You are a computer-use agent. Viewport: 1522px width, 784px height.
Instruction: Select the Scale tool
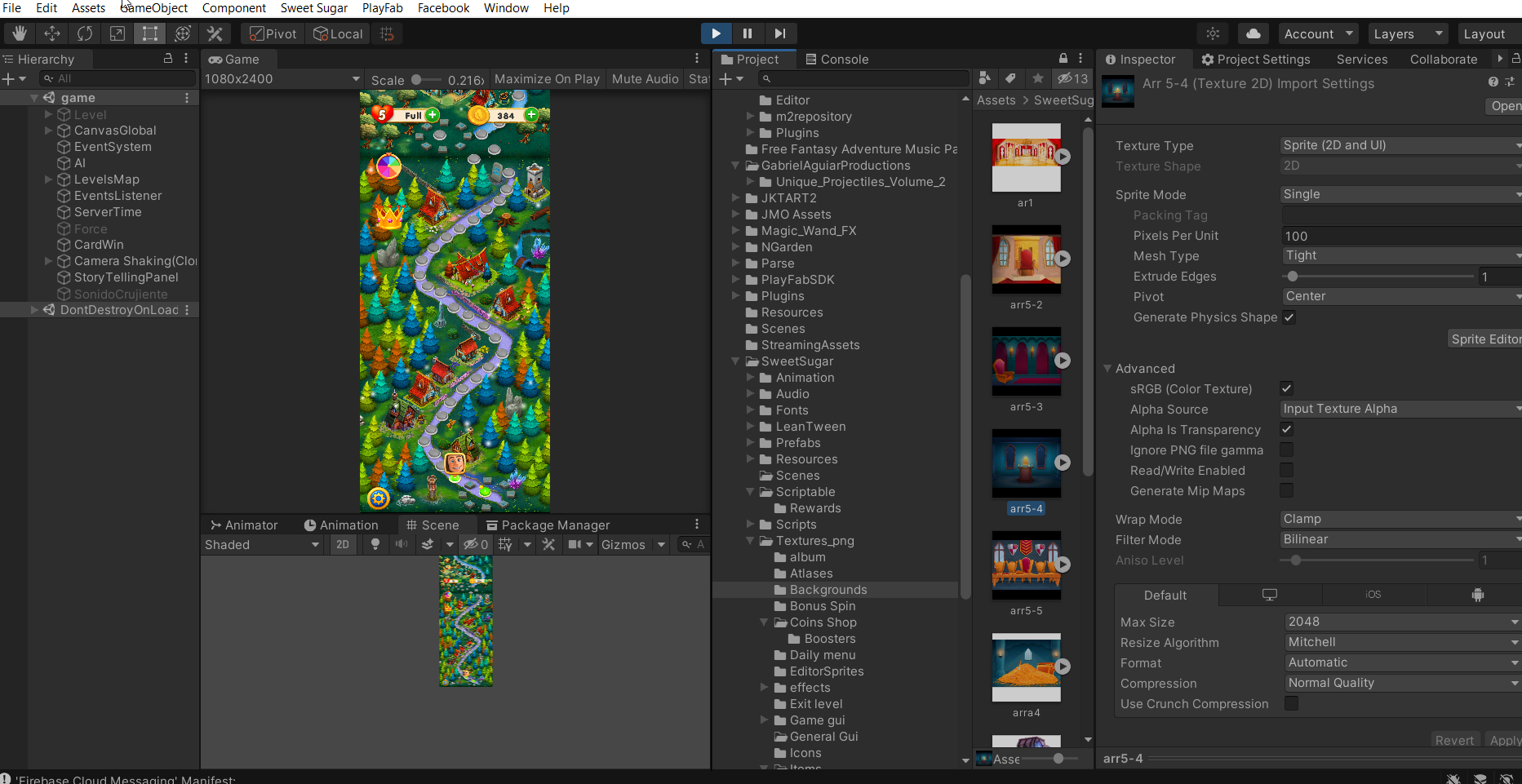coord(118,33)
